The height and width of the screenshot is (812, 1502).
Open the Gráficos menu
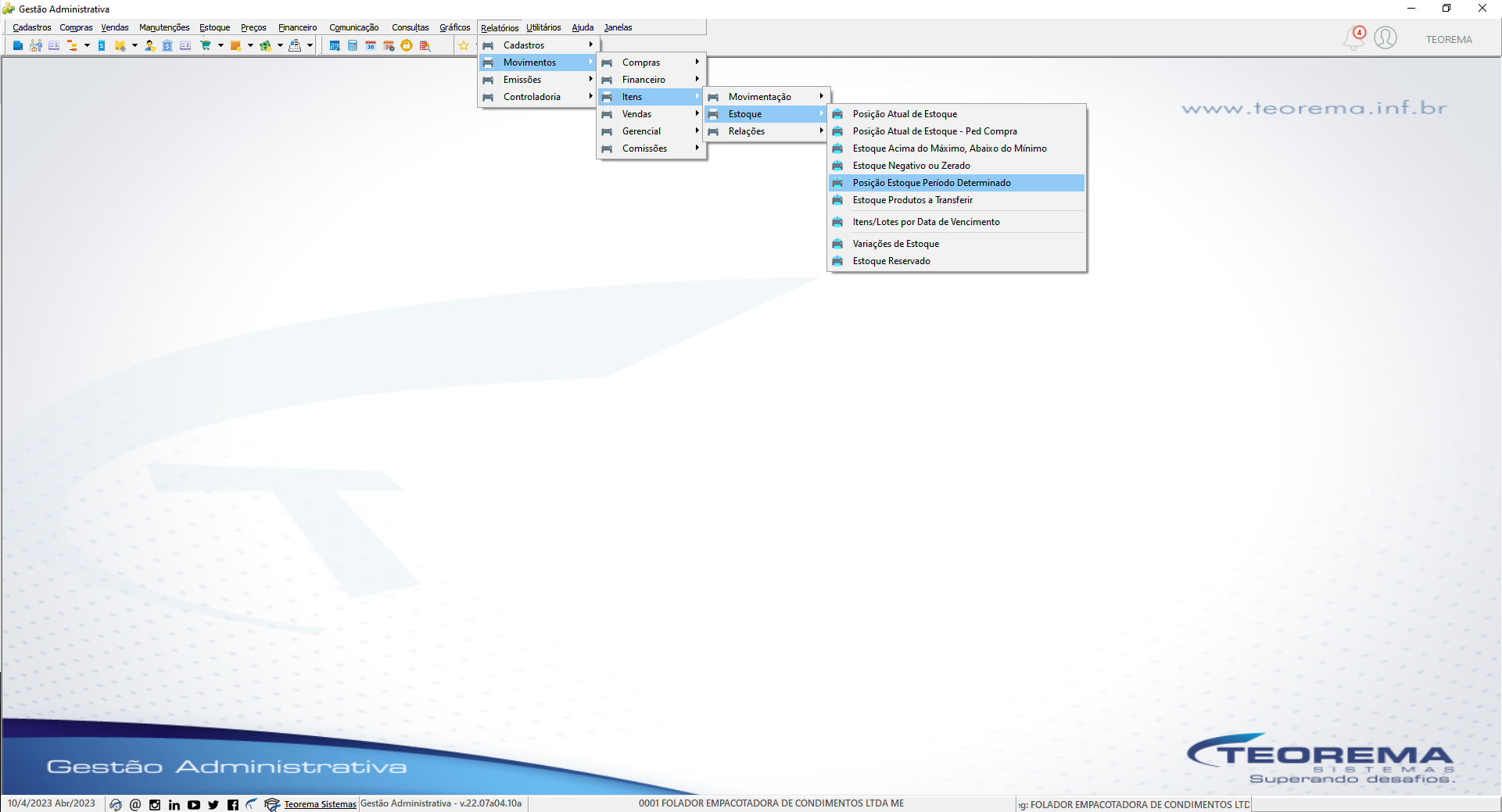pos(455,27)
